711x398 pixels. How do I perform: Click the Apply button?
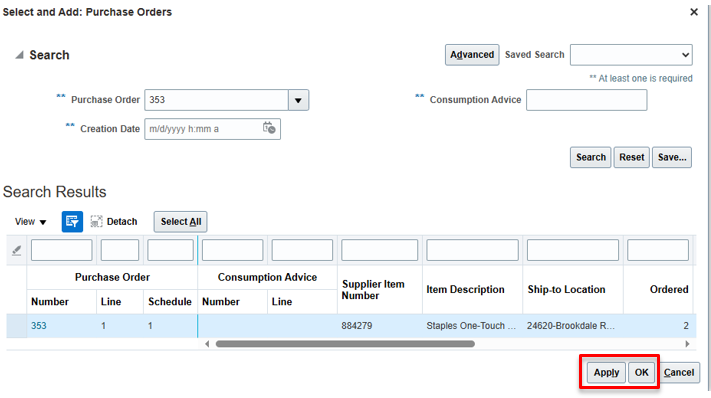(606, 373)
